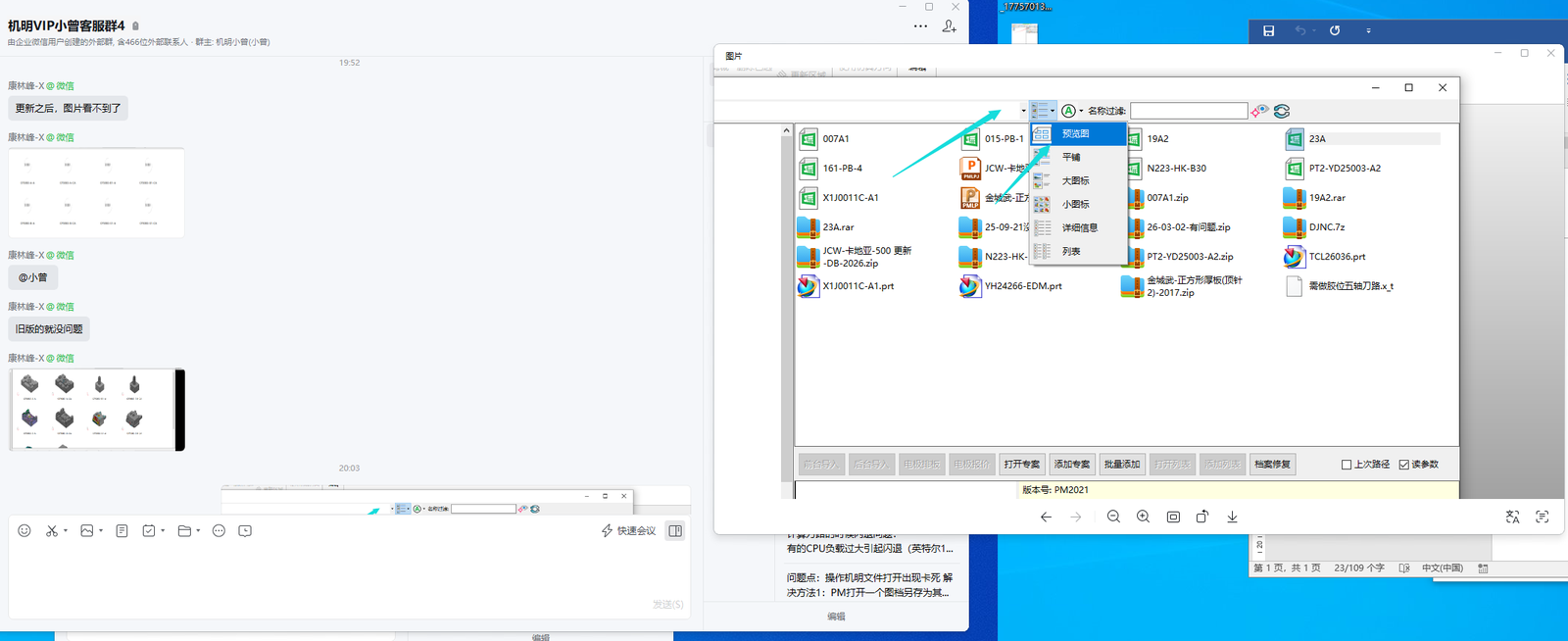Tick the 上次路径 checkbox
The width and height of the screenshot is (1568, 641).
tap(1347, 465)
